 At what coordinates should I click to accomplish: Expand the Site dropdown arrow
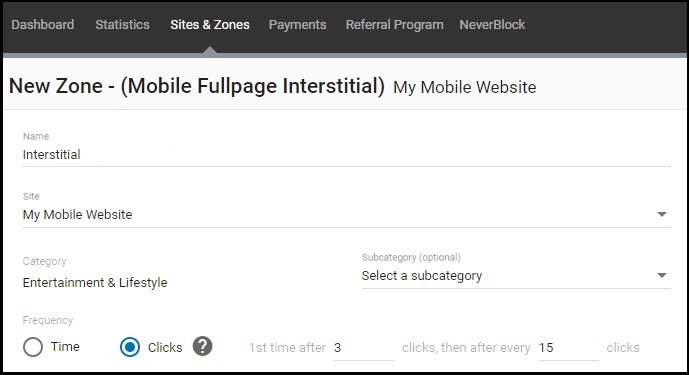(662, 215)
